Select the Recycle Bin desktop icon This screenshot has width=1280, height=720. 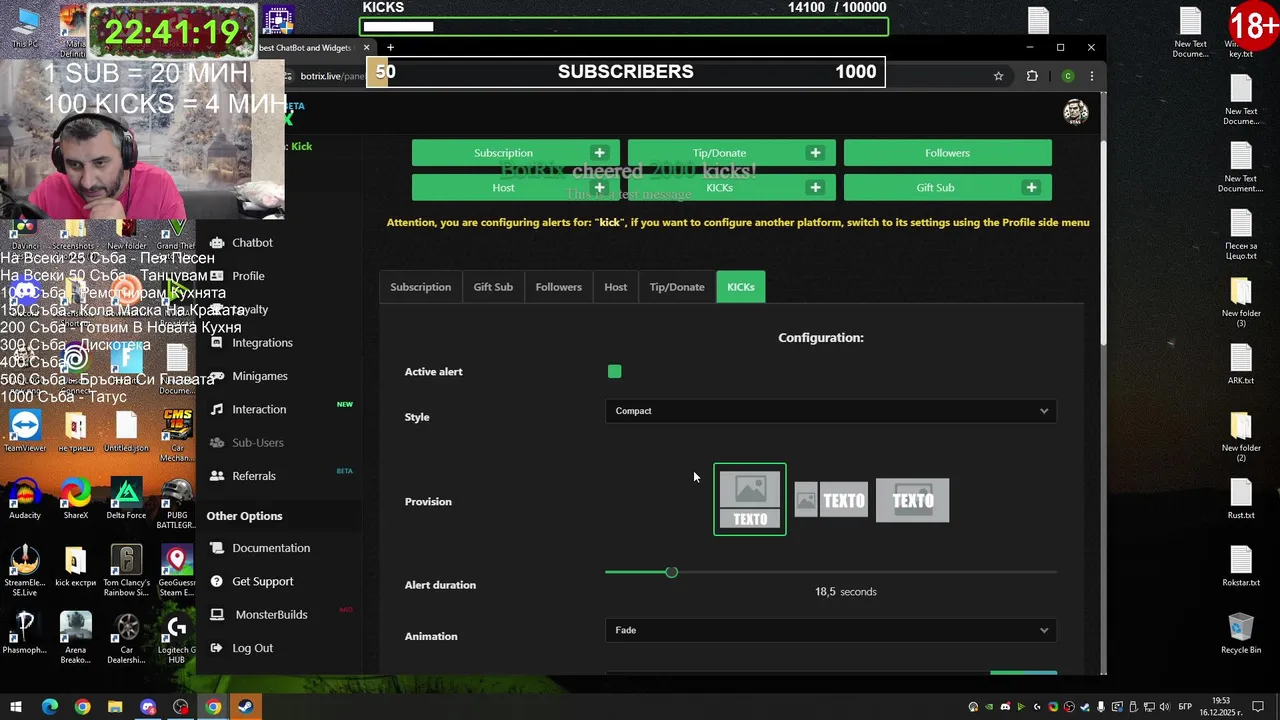pyautogui.click(x=1241, y=633)
